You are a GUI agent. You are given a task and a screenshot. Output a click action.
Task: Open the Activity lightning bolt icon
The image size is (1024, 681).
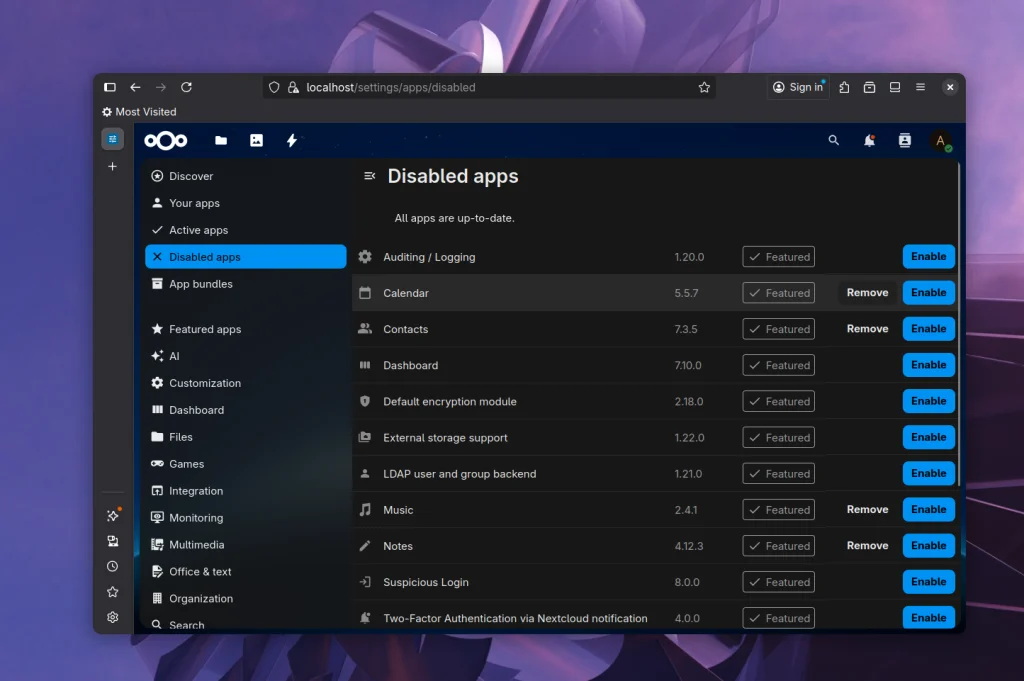pyautogui.click(x=292, y=141)
